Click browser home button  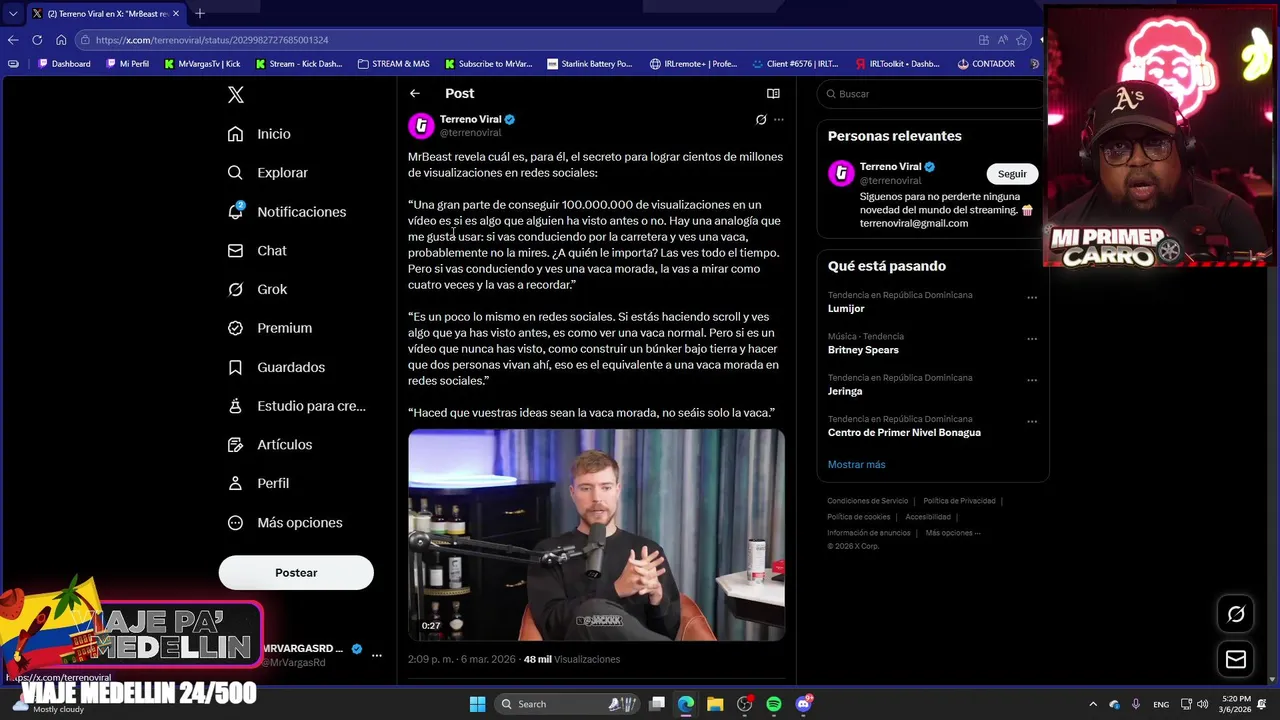[61, 40]
